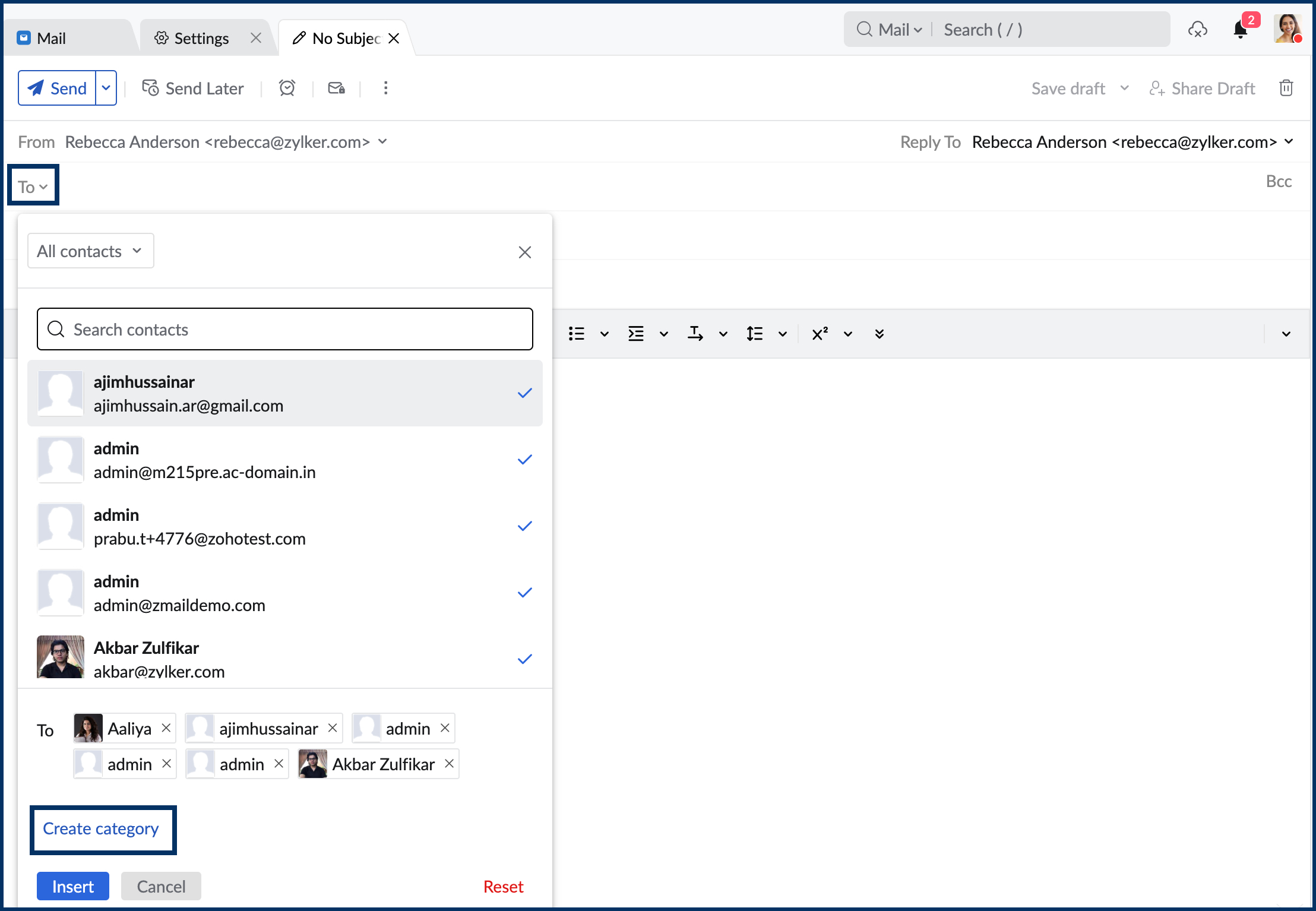Click the line spacing icon
1316x911 pixels.
[x=754, y=334]
